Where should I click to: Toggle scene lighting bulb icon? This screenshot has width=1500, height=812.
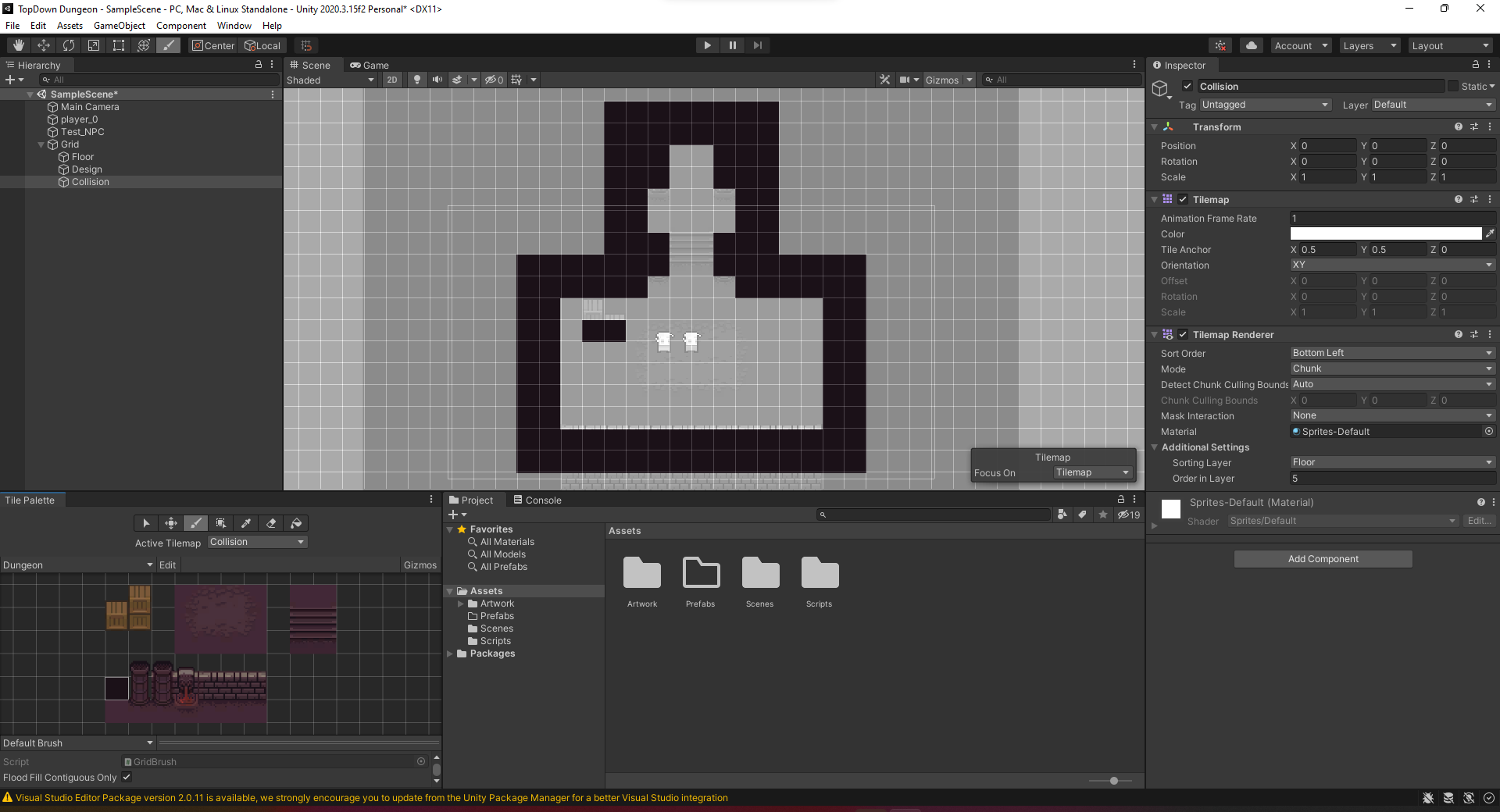[417, 80]
